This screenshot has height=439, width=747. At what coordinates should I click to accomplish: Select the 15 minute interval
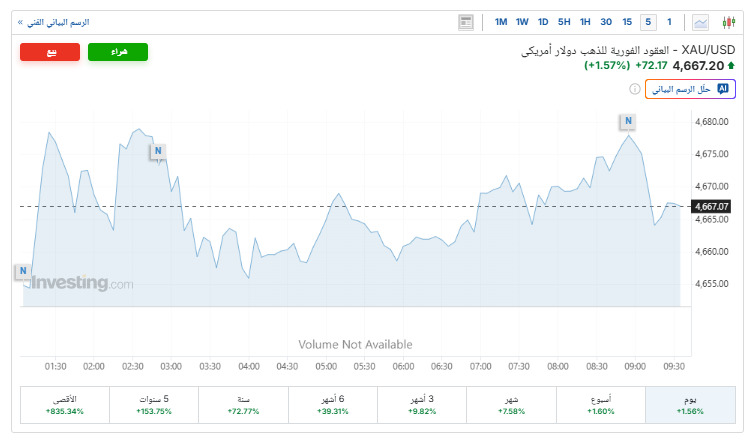click(627, 22)
